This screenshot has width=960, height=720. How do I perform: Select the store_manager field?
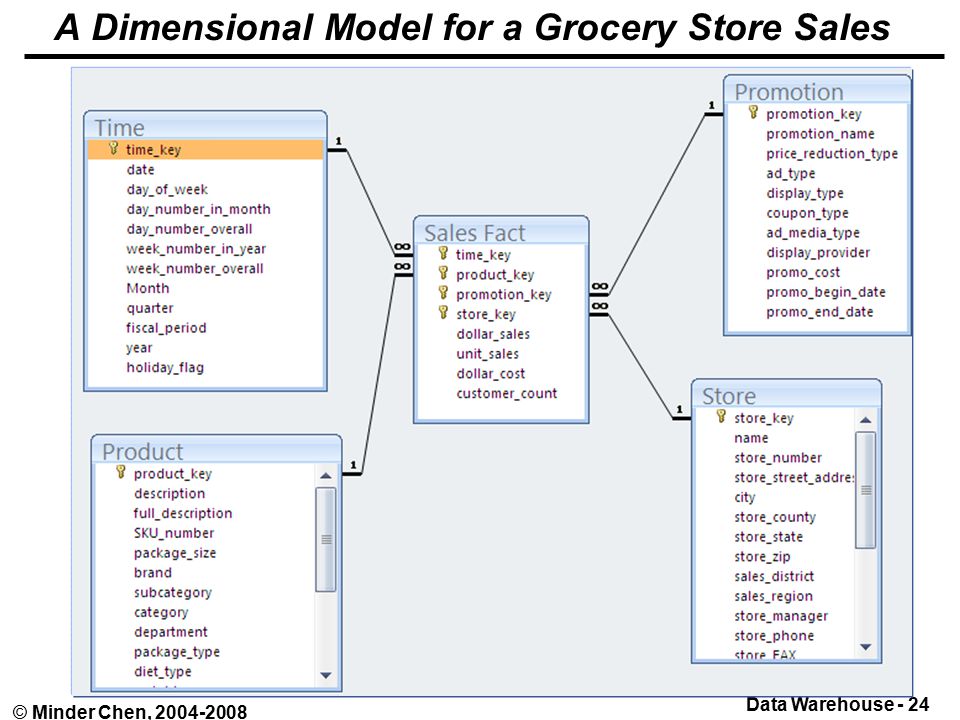781,616
